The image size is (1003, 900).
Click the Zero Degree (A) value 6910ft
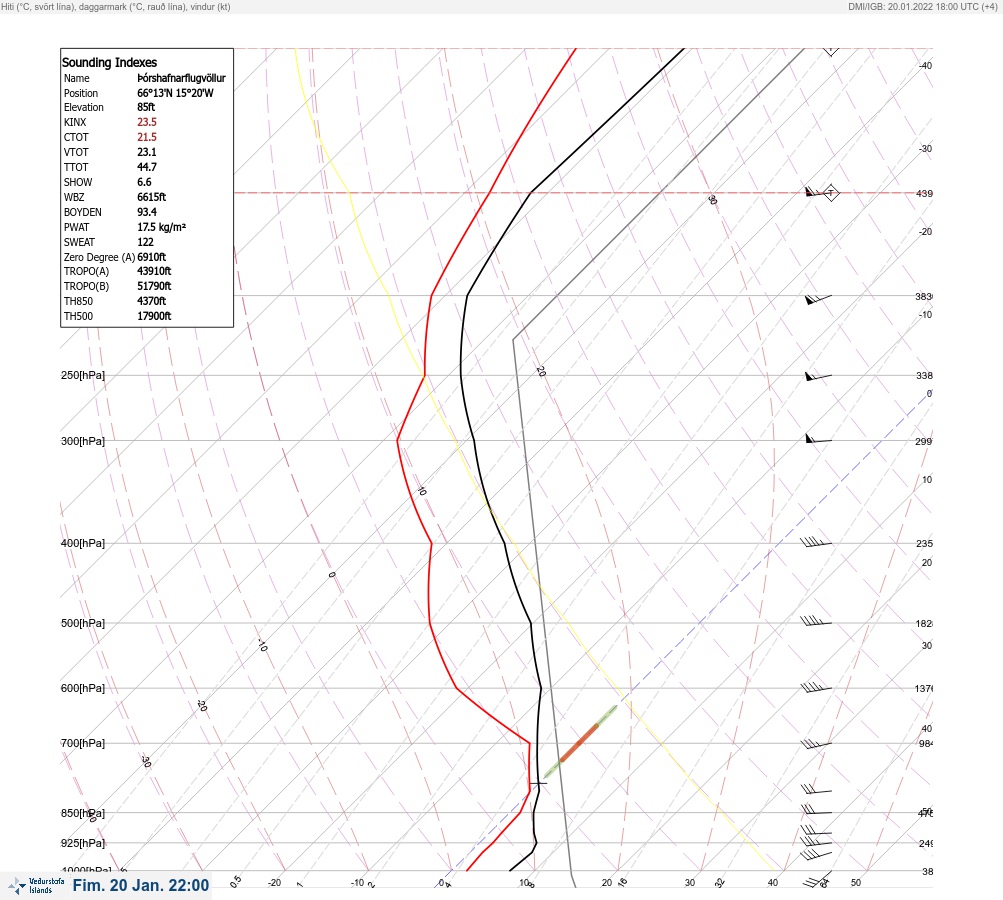(152, 257)
